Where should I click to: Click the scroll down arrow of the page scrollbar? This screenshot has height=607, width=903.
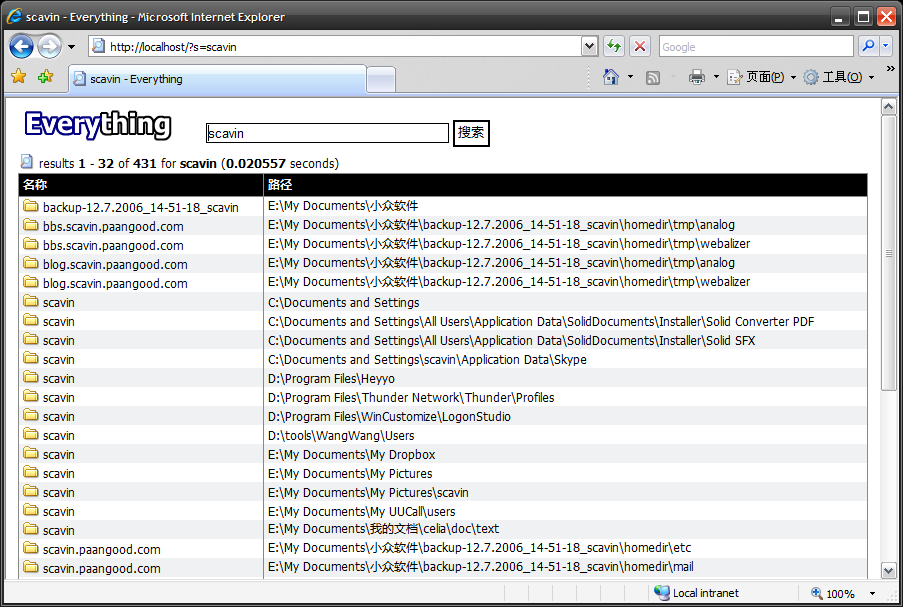889,570
